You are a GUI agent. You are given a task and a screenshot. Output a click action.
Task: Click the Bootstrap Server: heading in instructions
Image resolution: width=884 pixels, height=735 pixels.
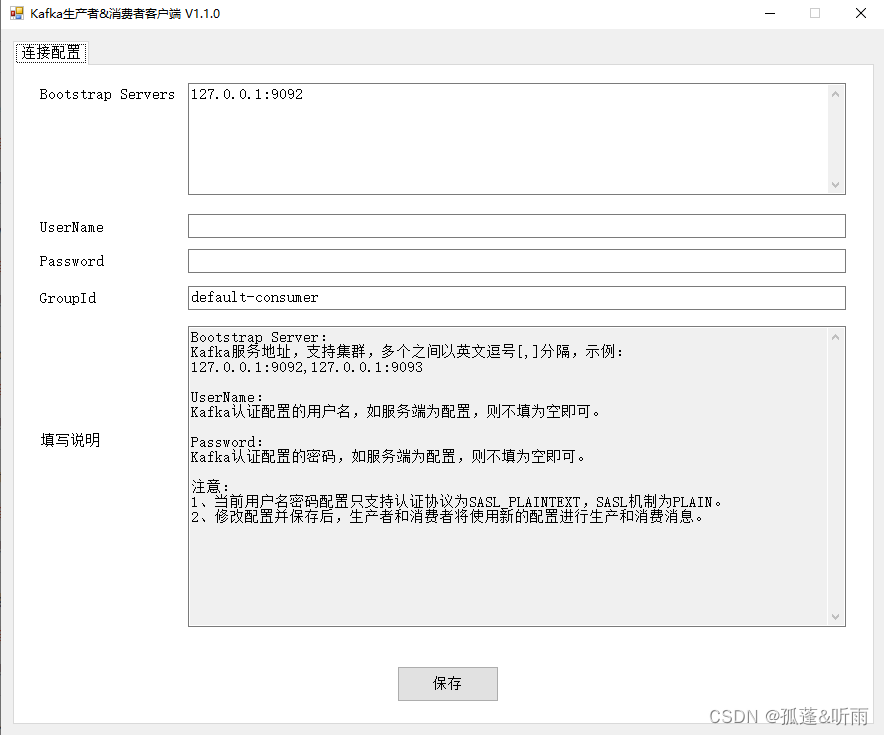click(x=259, y=337)
